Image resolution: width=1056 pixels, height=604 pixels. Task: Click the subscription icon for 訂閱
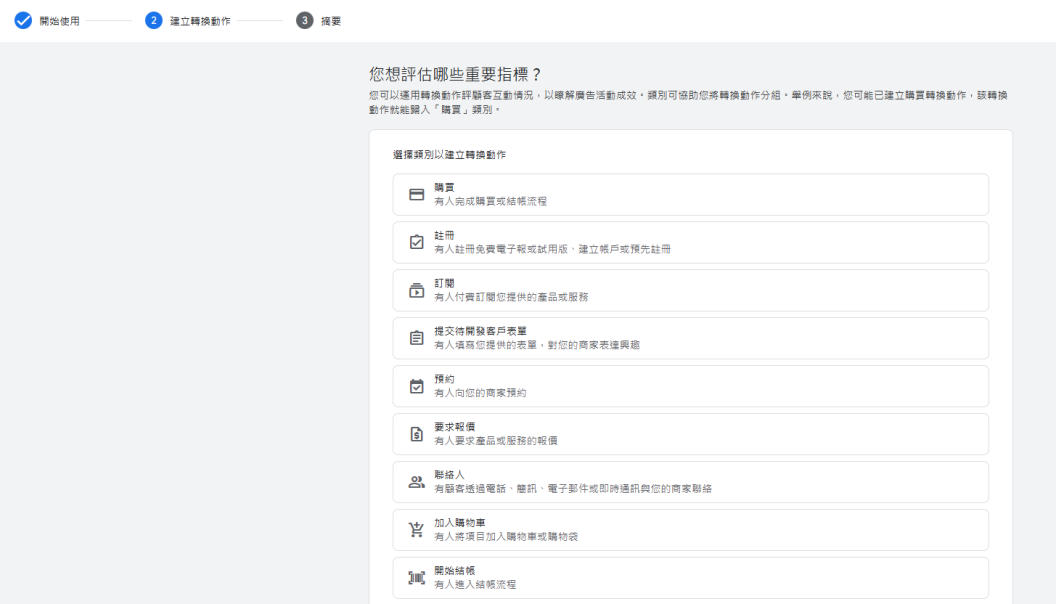coord(417,291)
